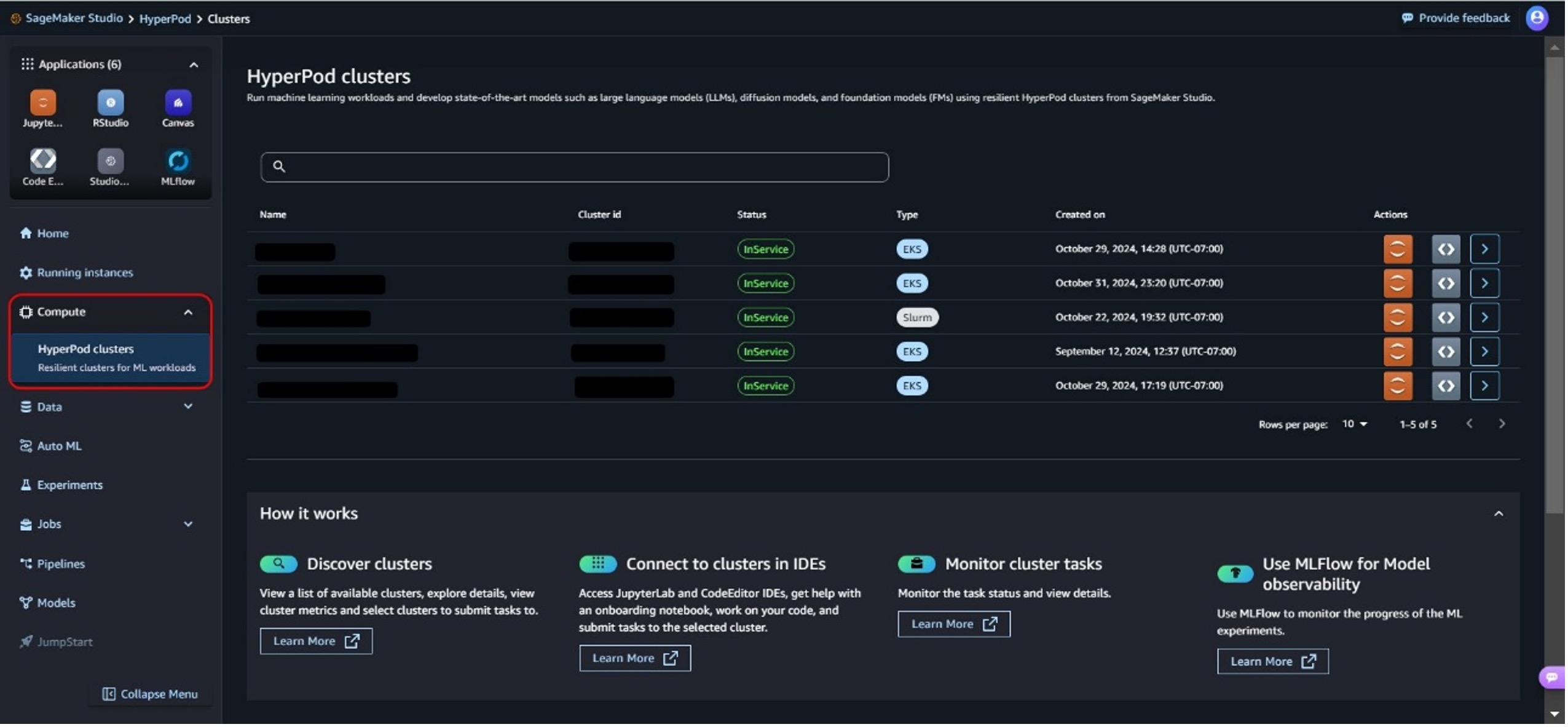View details of the Slurm cluster row

pyautogui.click(x=1486, y=318)
